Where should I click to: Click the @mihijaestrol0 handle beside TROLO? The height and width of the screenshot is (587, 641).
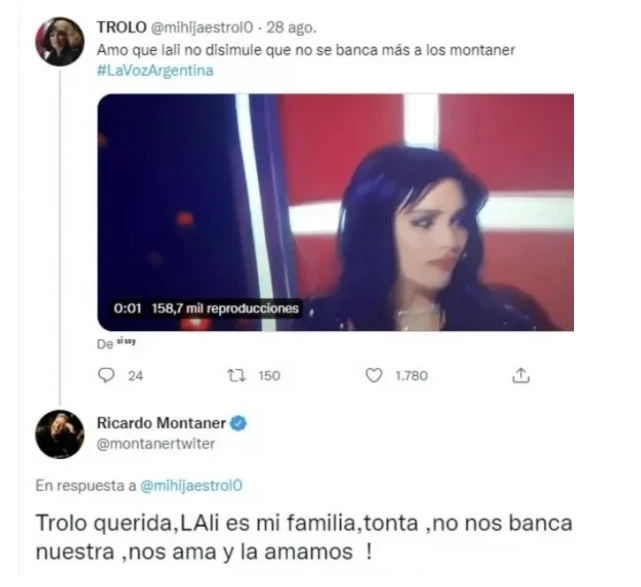202,28
